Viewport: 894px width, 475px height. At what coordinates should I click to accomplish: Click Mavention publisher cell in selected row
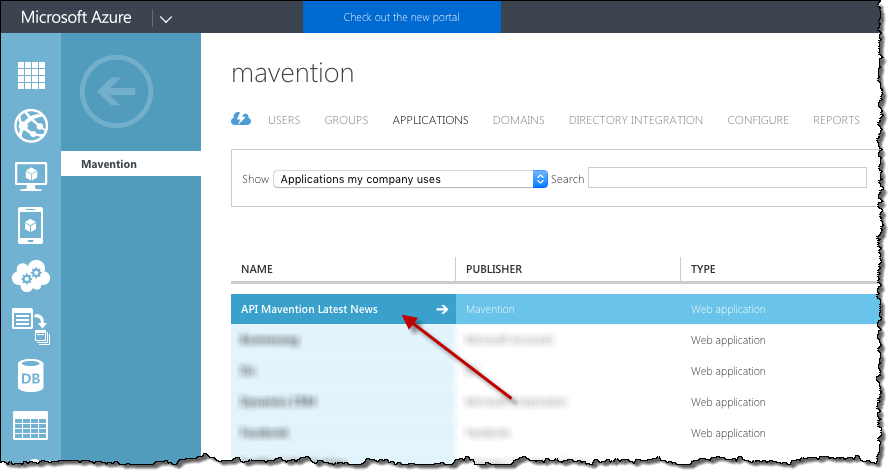490,309
